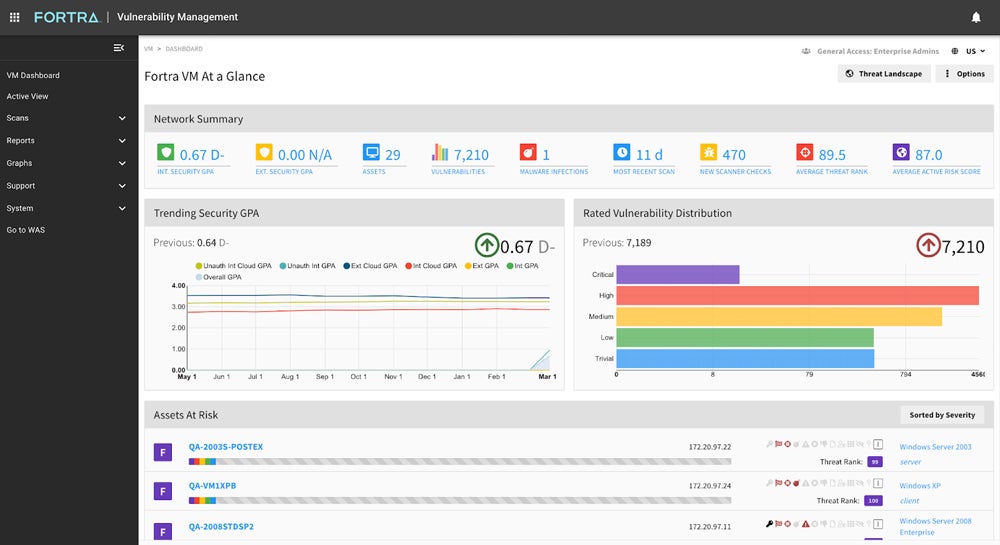This screenshot has width=1000, height=545.
Task: Collapse the sidebar with the menu icon
Action: (119, 48)
